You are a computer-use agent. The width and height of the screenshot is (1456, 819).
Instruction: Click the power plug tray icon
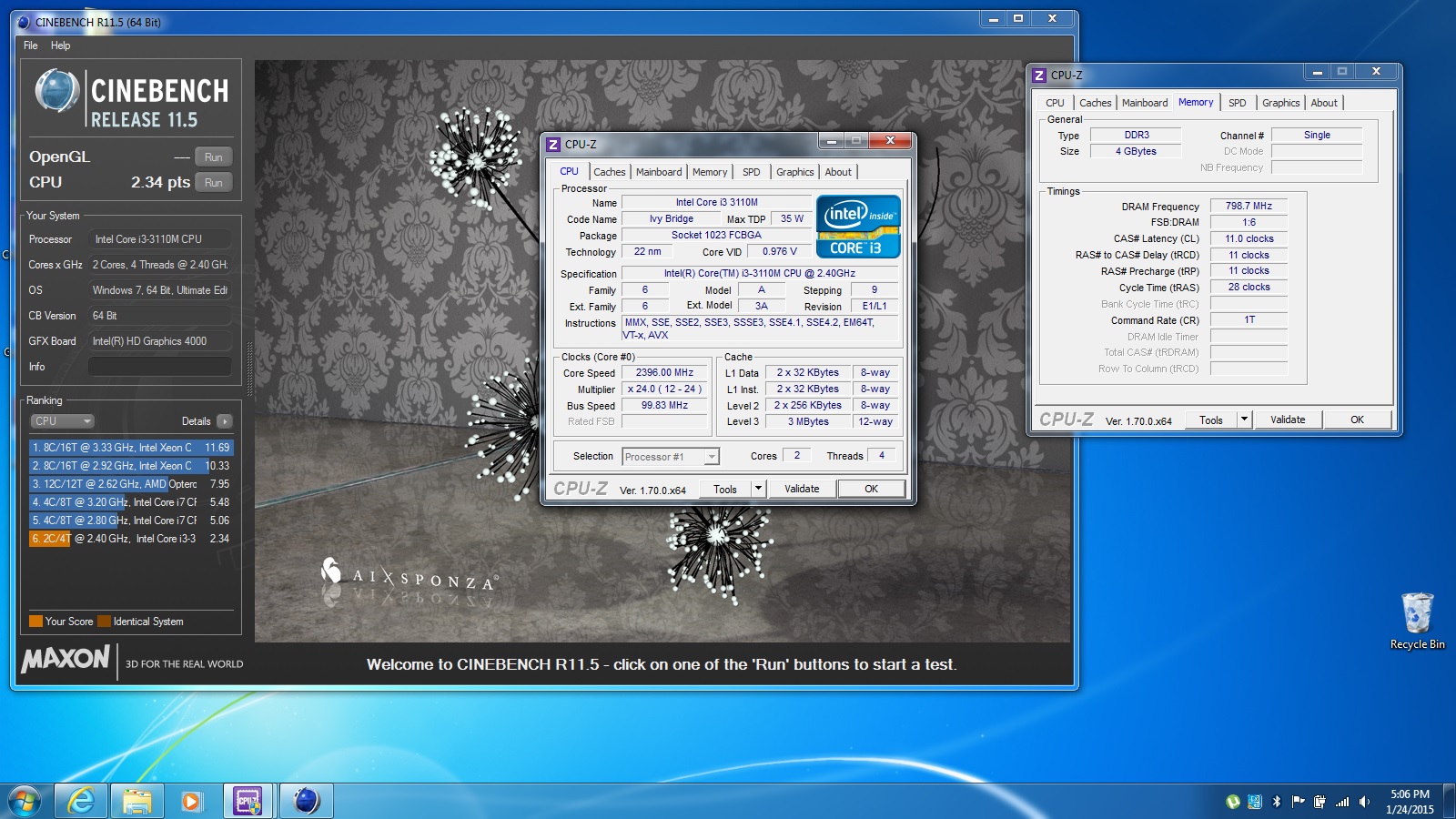click(x=1320, y=802)
